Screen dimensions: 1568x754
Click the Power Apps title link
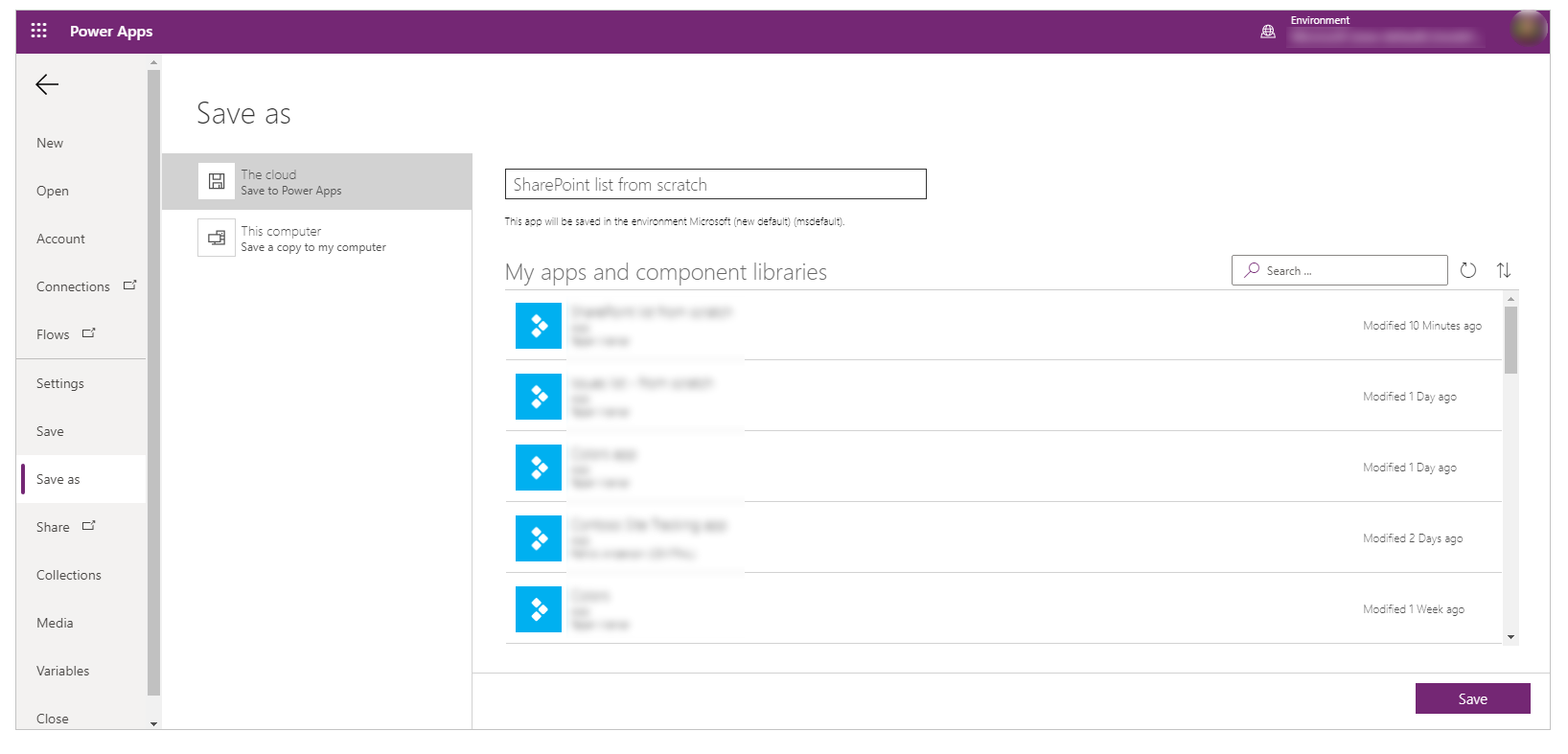point(111,31)
